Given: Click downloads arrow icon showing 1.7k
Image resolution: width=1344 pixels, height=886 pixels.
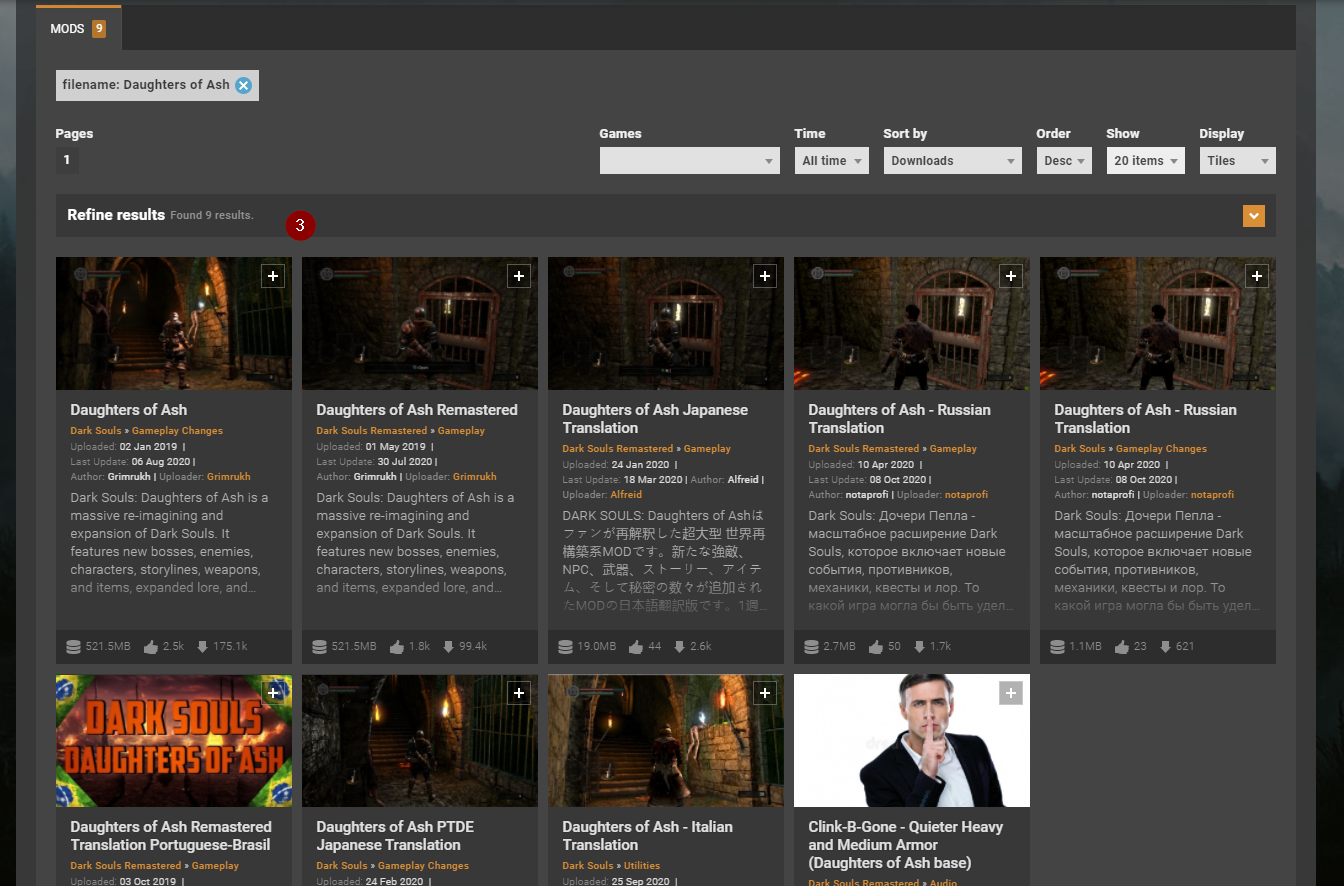Looking at the screenshot, I should 920,647.
